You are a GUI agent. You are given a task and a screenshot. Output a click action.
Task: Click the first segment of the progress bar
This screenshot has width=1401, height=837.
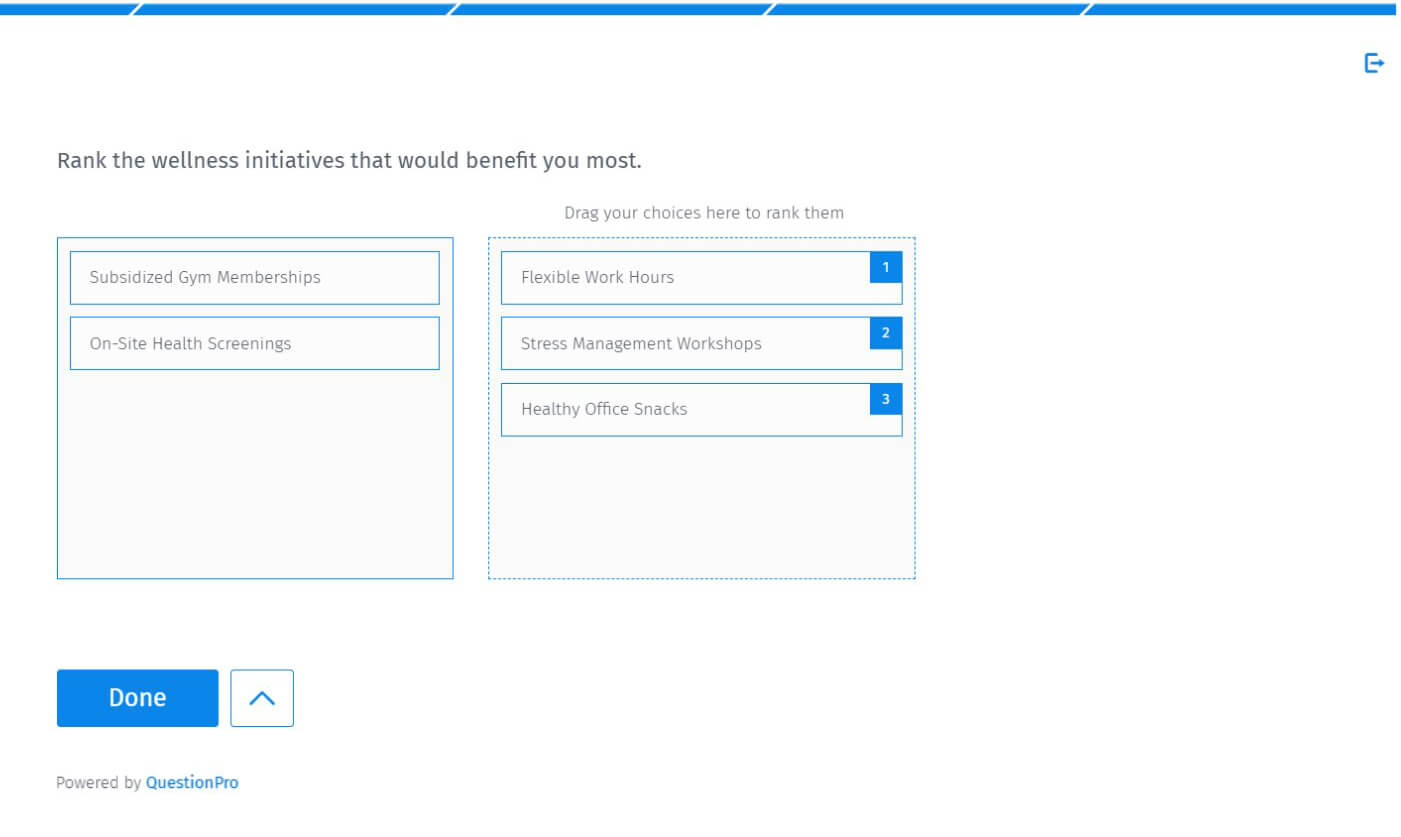click(65, 9)
